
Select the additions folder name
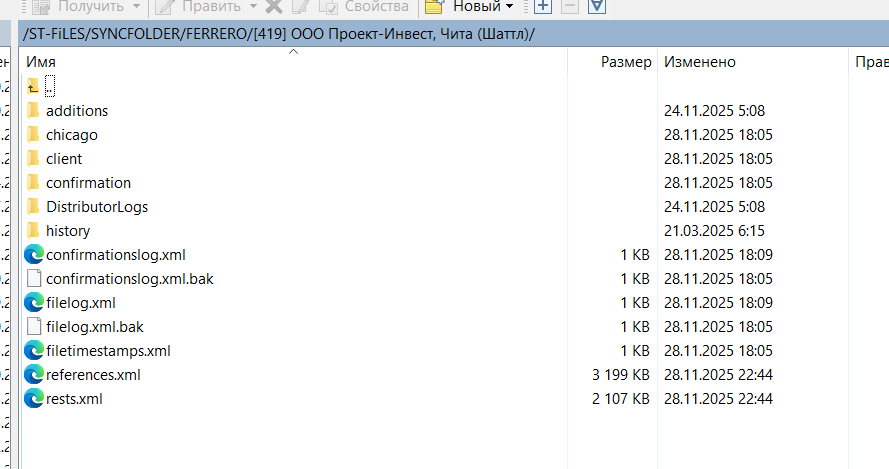coord(77,111)
